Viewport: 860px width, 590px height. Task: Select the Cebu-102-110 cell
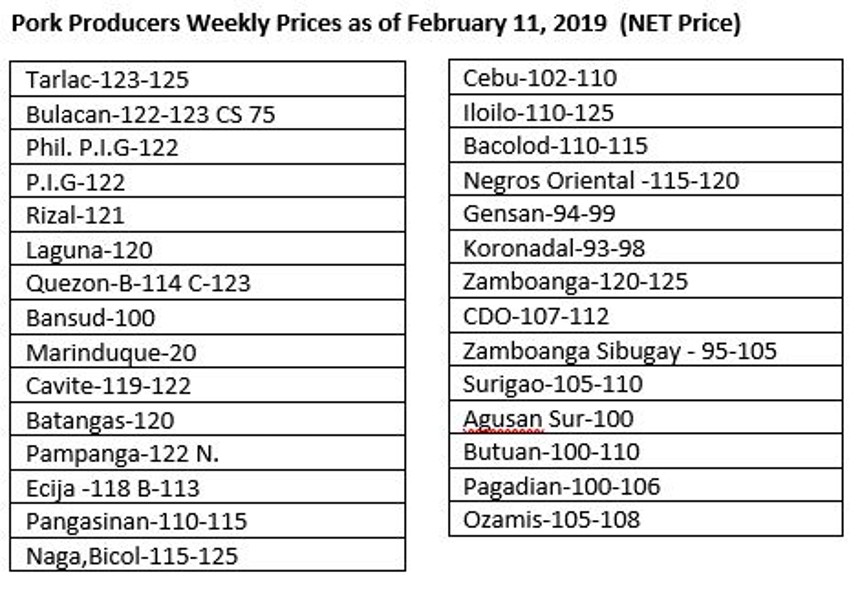pos(540,77)
